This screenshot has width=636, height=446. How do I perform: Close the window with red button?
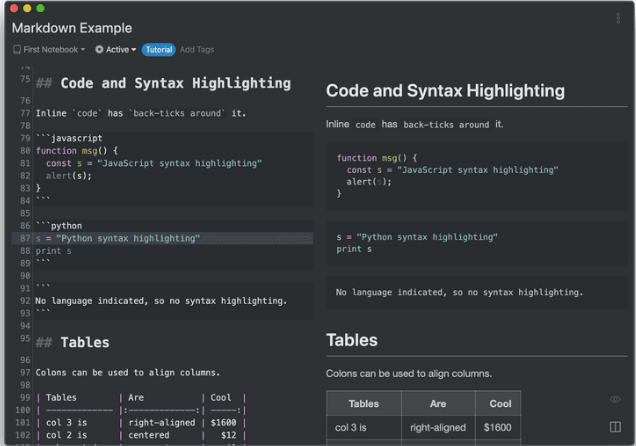tap(14, 8)
